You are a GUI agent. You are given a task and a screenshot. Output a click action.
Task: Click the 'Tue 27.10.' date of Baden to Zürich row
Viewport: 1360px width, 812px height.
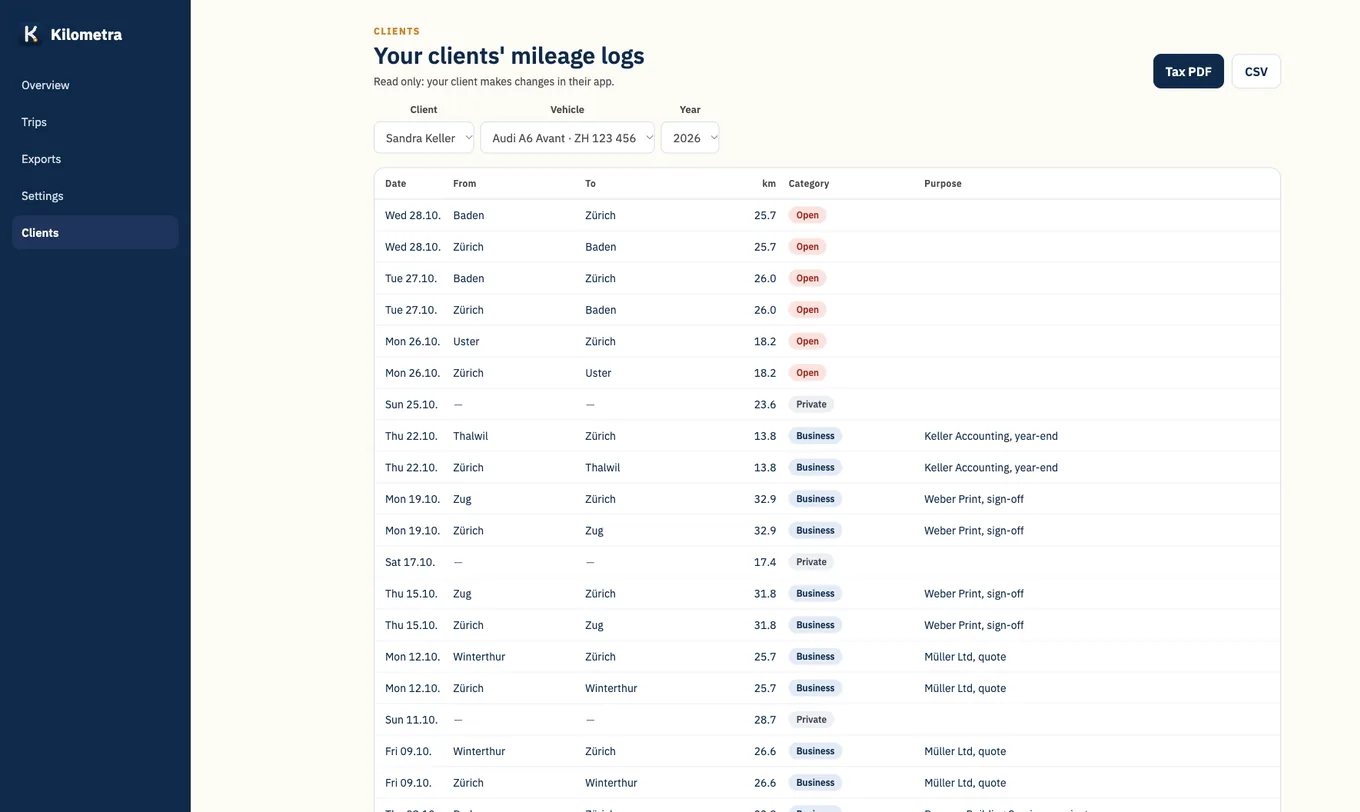(411, 279)
